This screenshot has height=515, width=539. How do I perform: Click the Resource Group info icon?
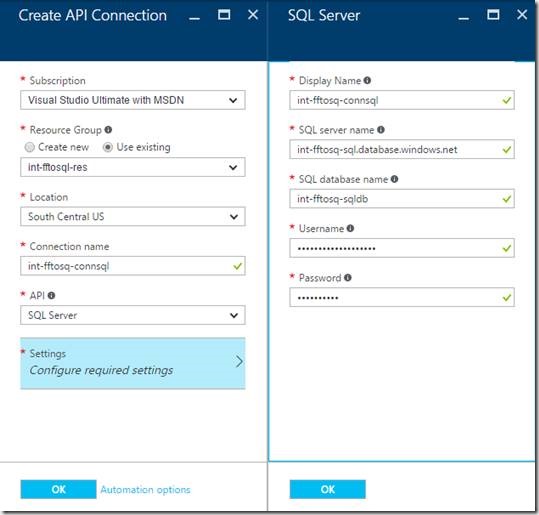click(x=108, y=130)
